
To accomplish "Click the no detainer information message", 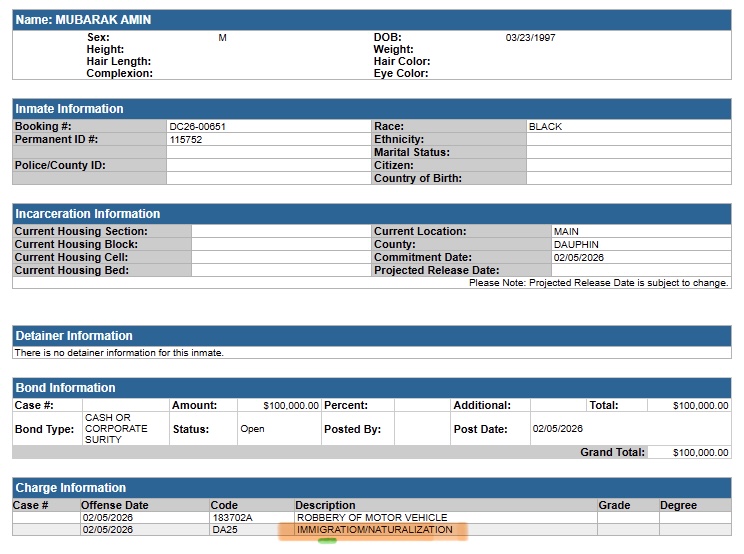I will 119,353.
